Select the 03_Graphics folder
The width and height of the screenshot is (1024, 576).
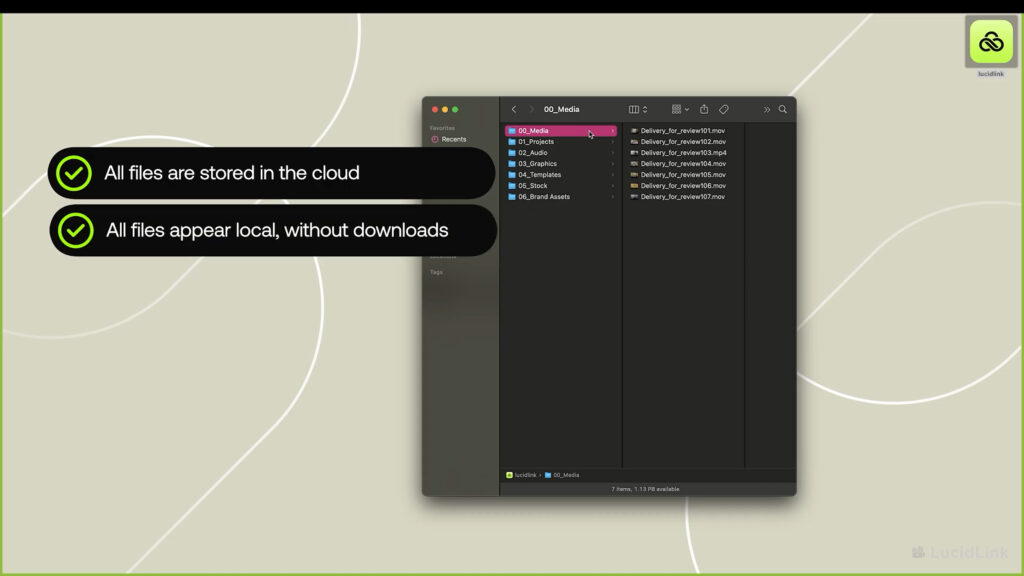click(537, 164)
